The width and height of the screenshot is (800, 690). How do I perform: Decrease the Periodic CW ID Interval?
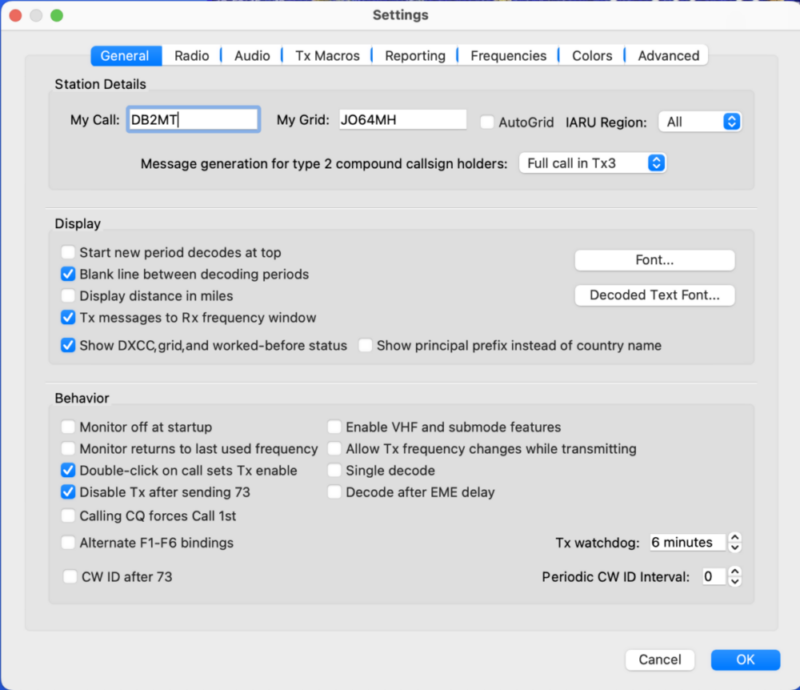pos(735,582)
